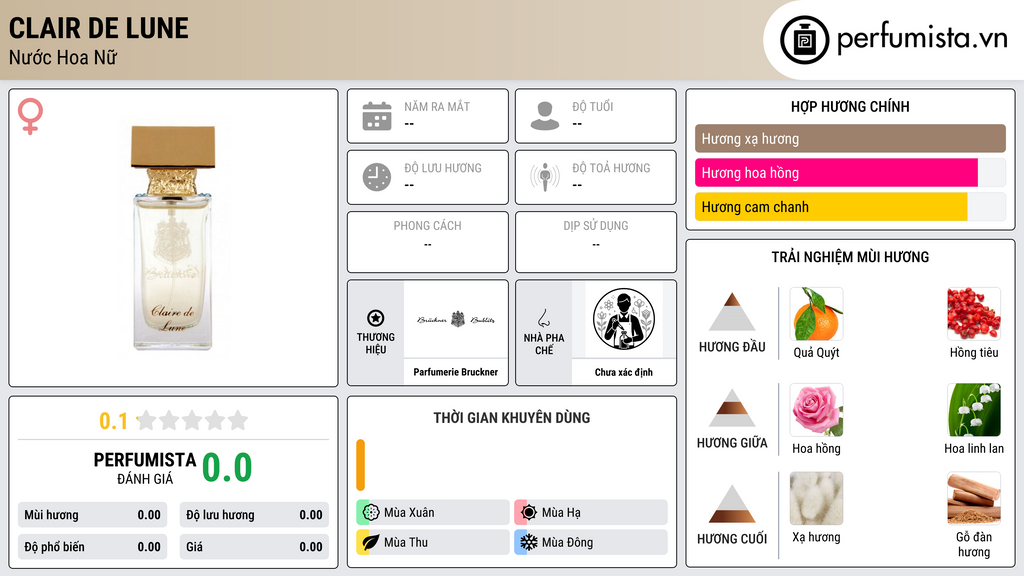Click the Parfumerie Bruckner brand logo

pyautogui.click(x=456, y=319)
